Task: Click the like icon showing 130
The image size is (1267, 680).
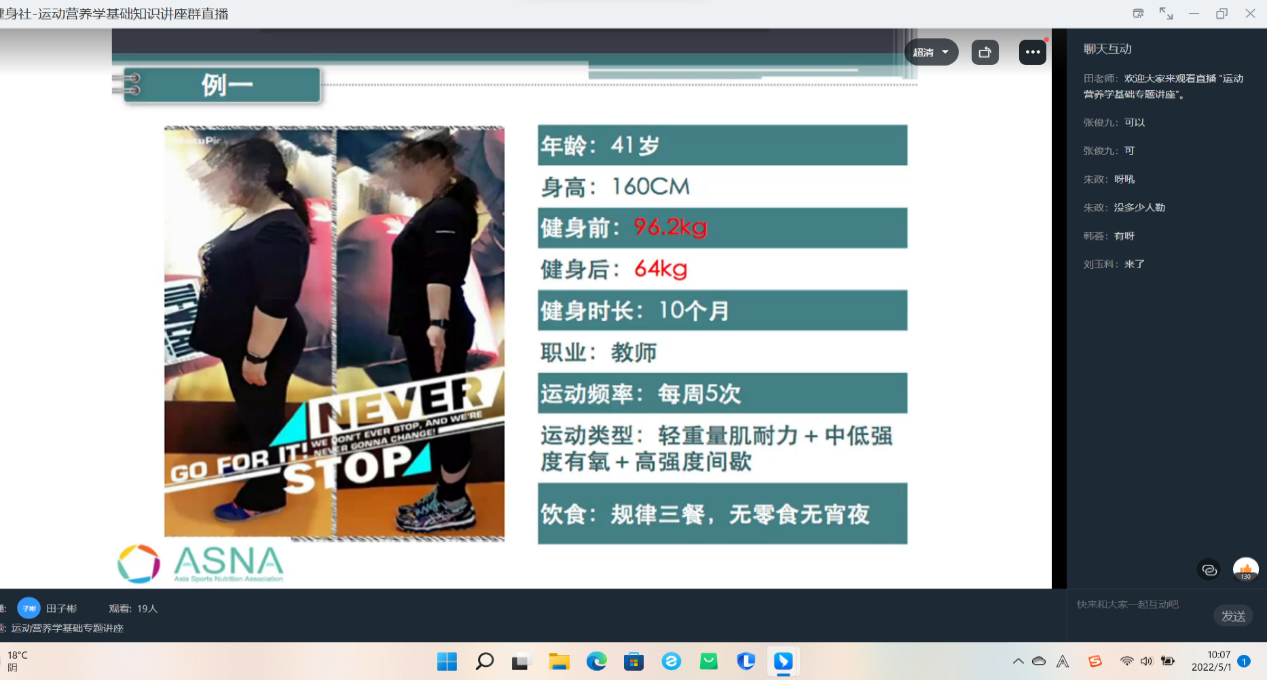Action: (x=1245, y=569)
